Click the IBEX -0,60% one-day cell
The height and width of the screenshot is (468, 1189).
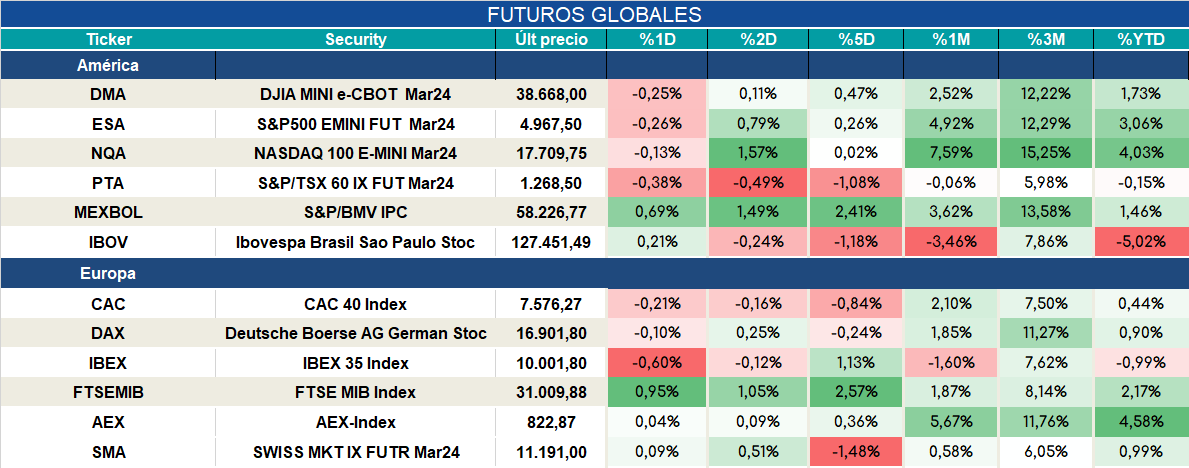point(657,363)
